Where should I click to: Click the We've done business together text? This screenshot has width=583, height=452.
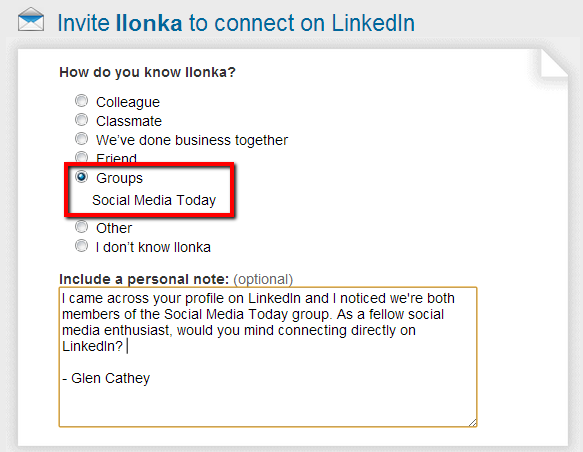click(192, 140)
